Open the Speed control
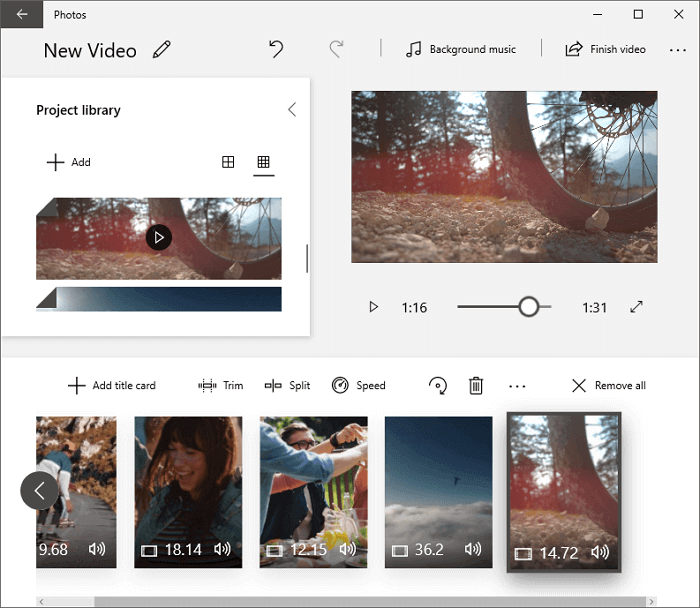This screenshot has height=608, width=700. pyautogui.click(x=358, y=386)
